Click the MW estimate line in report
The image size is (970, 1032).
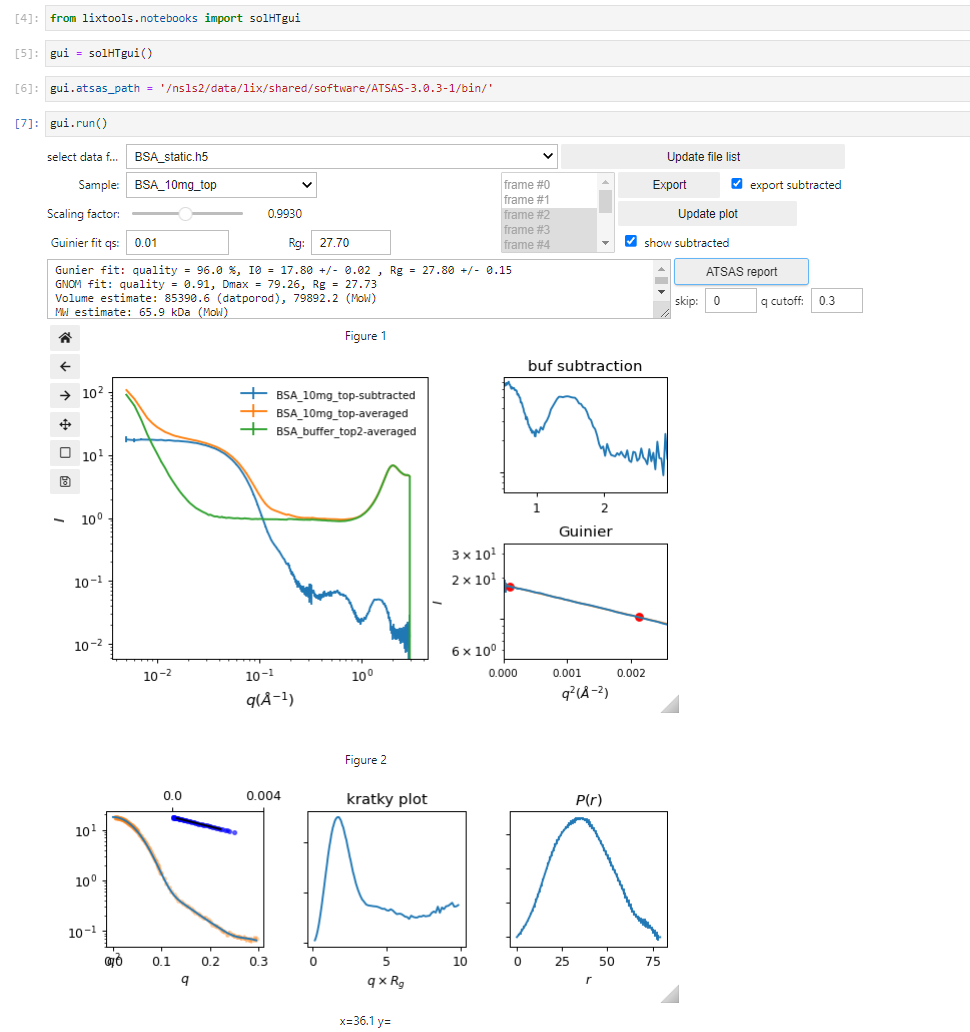(141, 313)
